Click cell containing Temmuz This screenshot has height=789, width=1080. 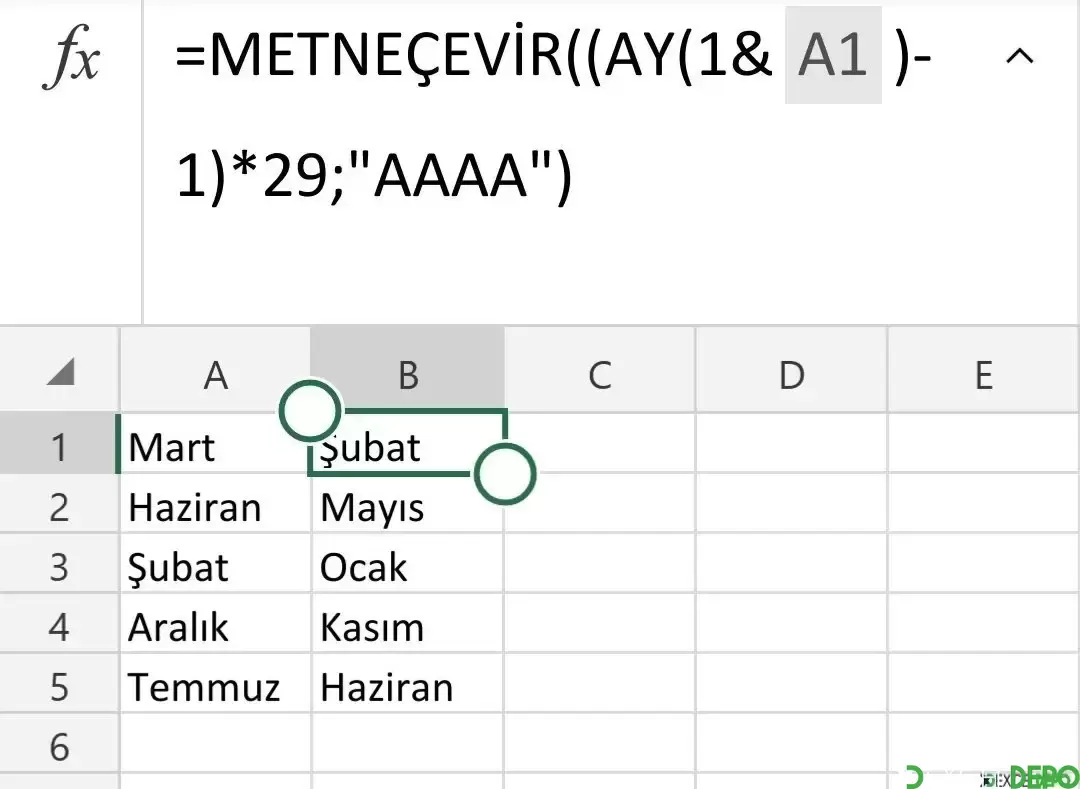(215, 684)
